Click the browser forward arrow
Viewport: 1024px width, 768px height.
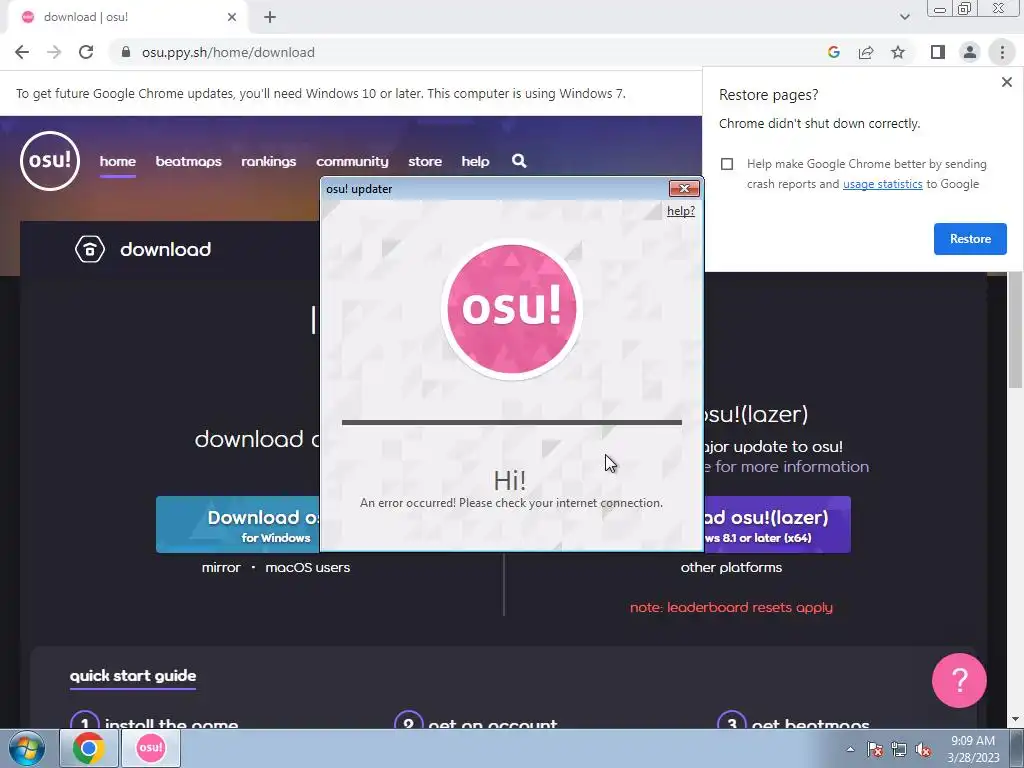point(54,52)
